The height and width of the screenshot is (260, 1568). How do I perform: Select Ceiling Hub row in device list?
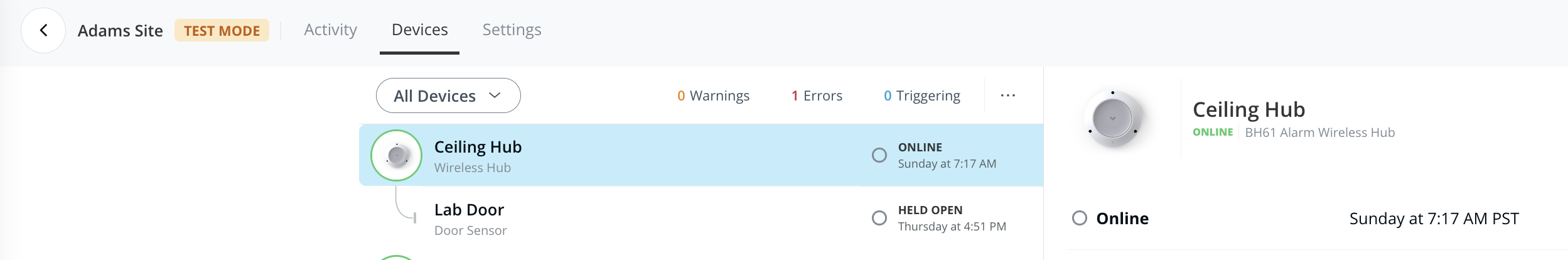click(x=628, y=155)
